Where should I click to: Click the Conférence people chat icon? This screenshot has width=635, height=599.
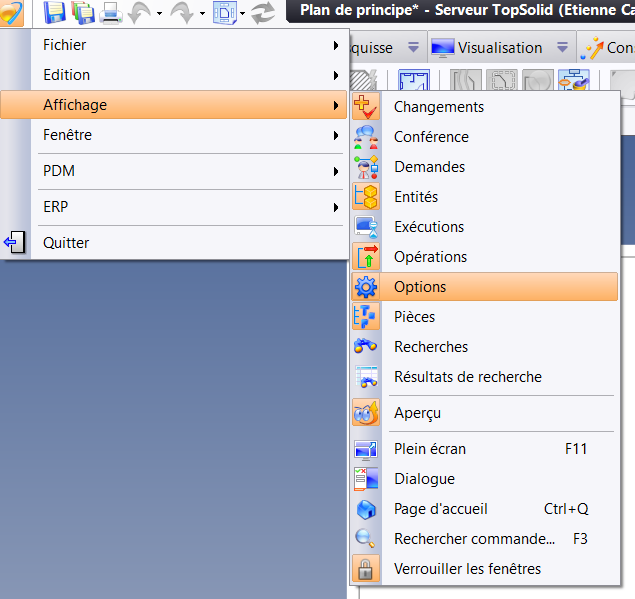[x=366, y=137]
